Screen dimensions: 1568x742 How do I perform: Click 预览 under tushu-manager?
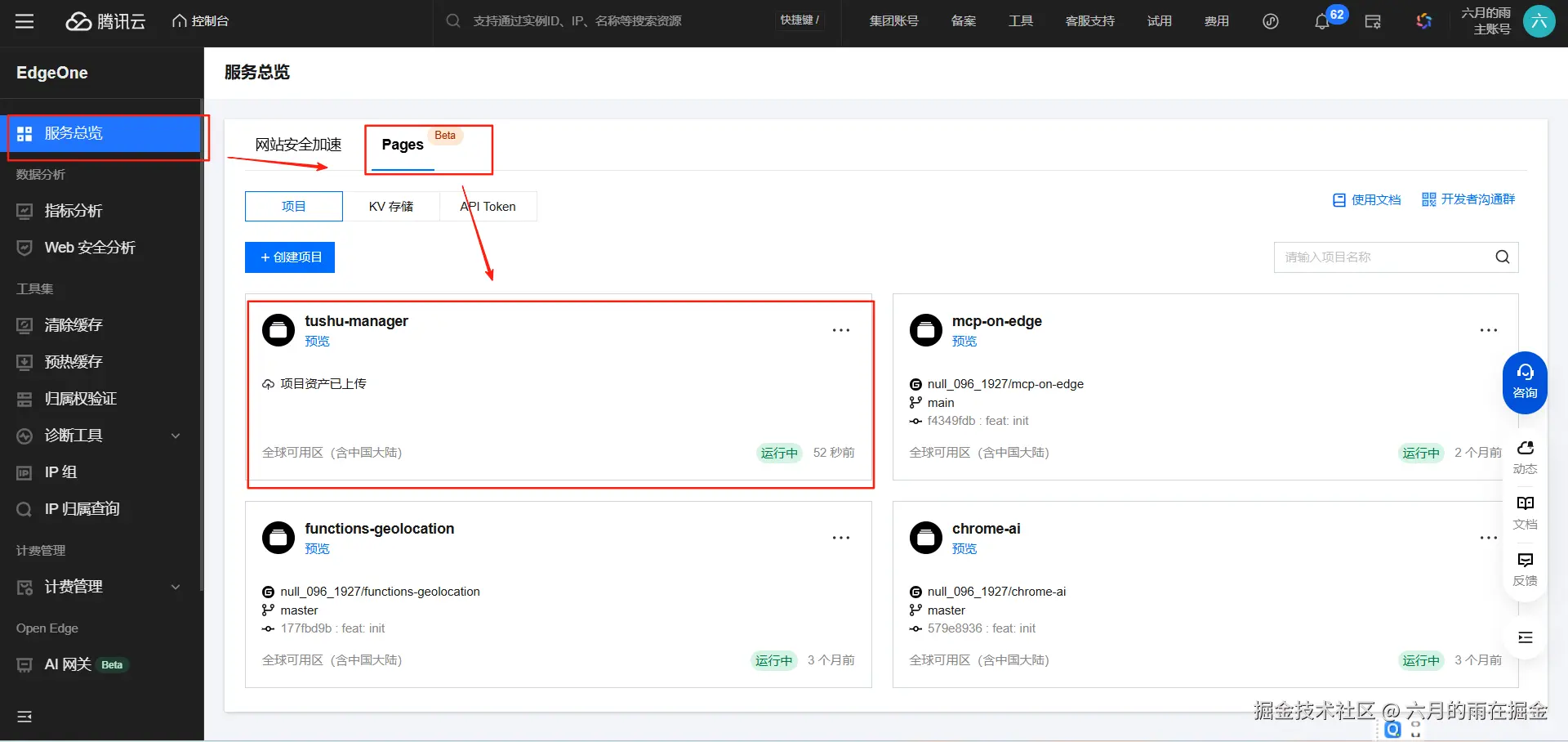coord(317,342)
